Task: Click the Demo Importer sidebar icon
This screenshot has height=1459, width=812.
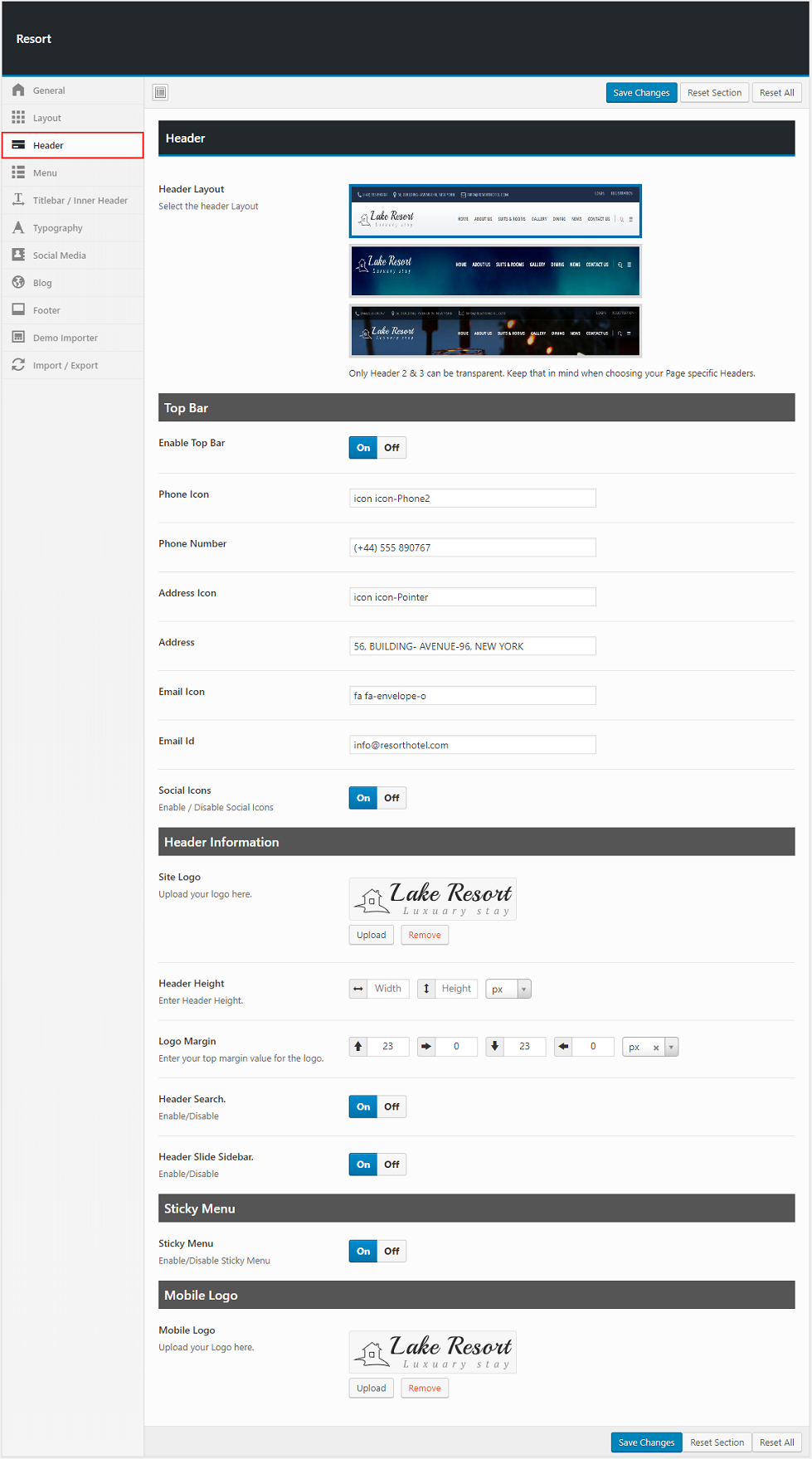Action: point(18,337)
